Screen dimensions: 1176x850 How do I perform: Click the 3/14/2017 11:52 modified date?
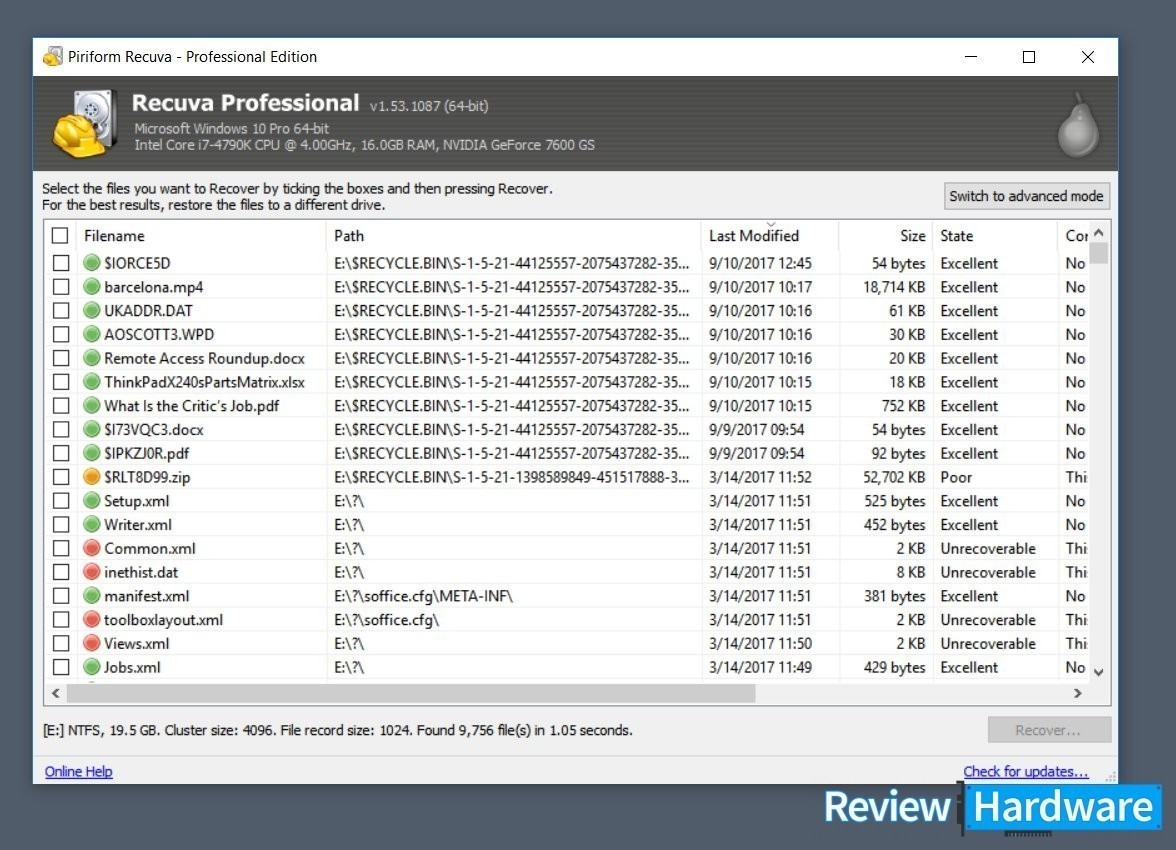[x=760, y=477]
